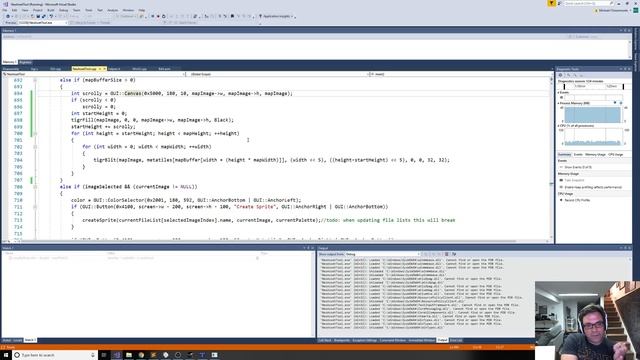Open the signed-in user account menu

click(613, 10)
